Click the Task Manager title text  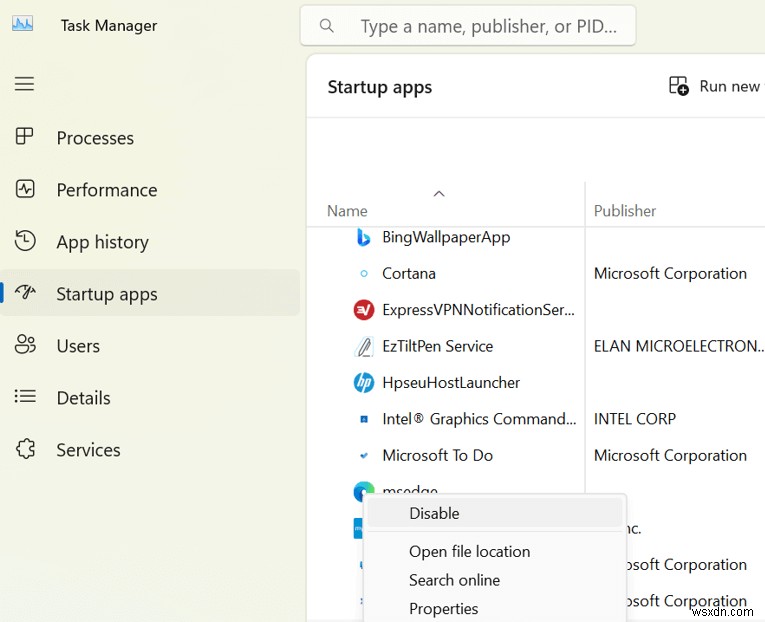[x=109, y=25]
